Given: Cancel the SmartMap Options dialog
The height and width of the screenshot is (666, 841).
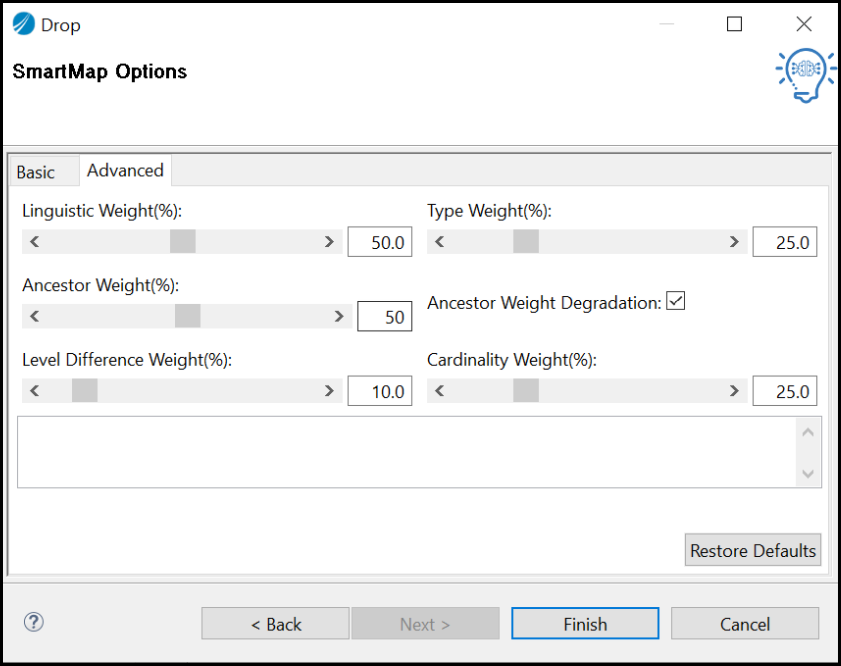Looking at the screenshot, I should click(x=745, y=624).
